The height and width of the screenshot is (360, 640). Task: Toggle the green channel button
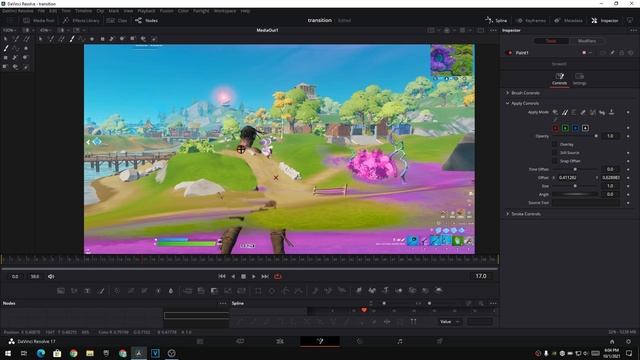565,128
